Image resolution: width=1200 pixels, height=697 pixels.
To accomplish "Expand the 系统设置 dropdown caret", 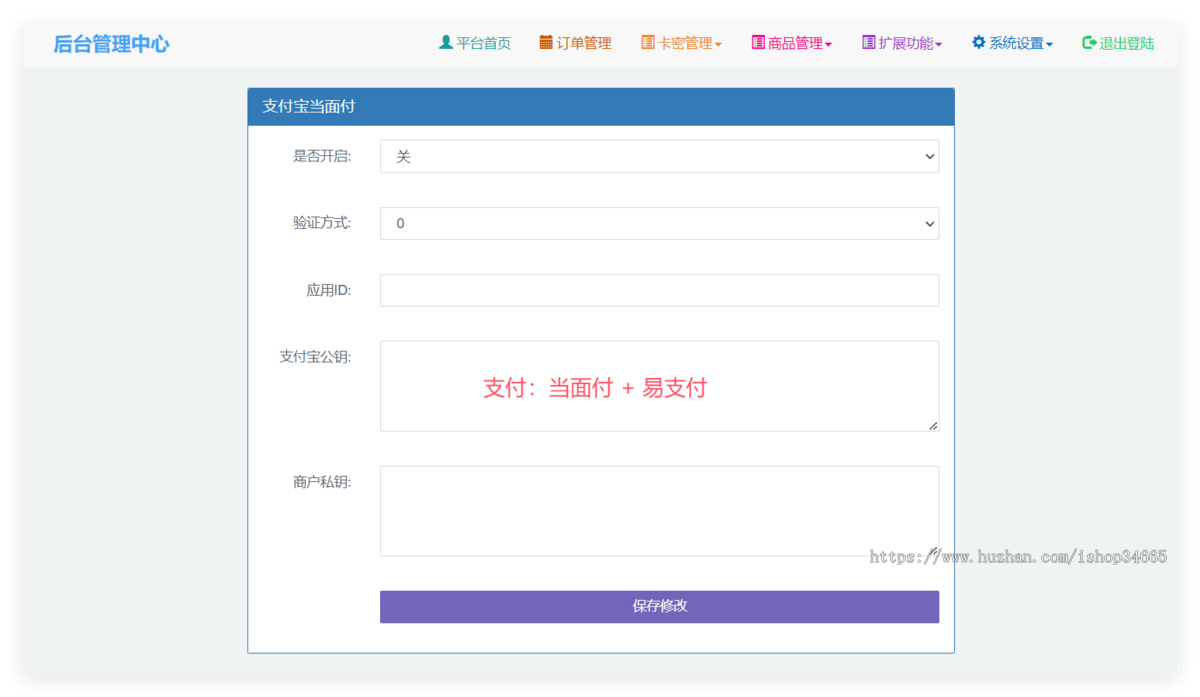I will point(1049,44).
